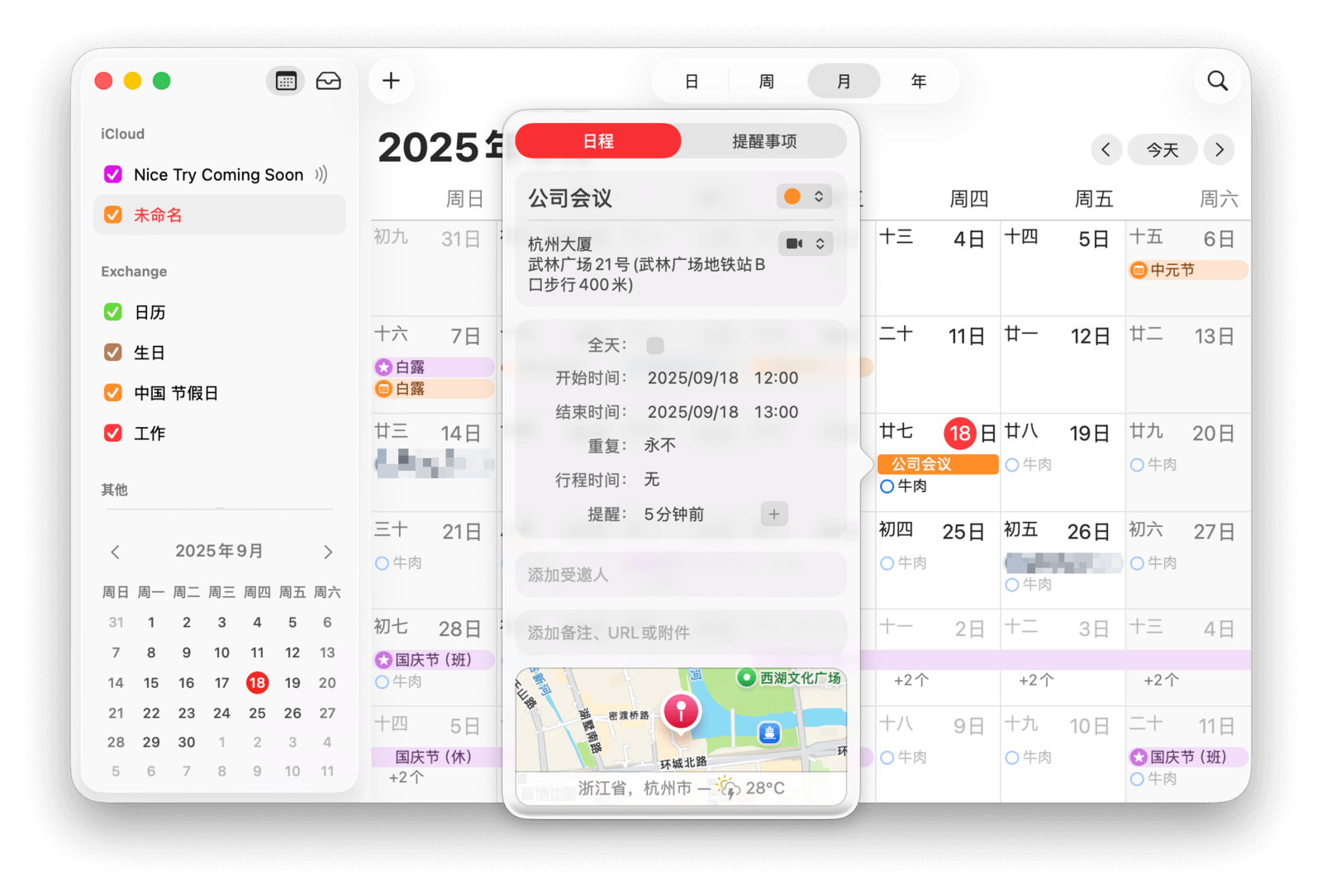Go to next month in main calendar
Screen dimensions: 1322x896
tap(1219, 149)
